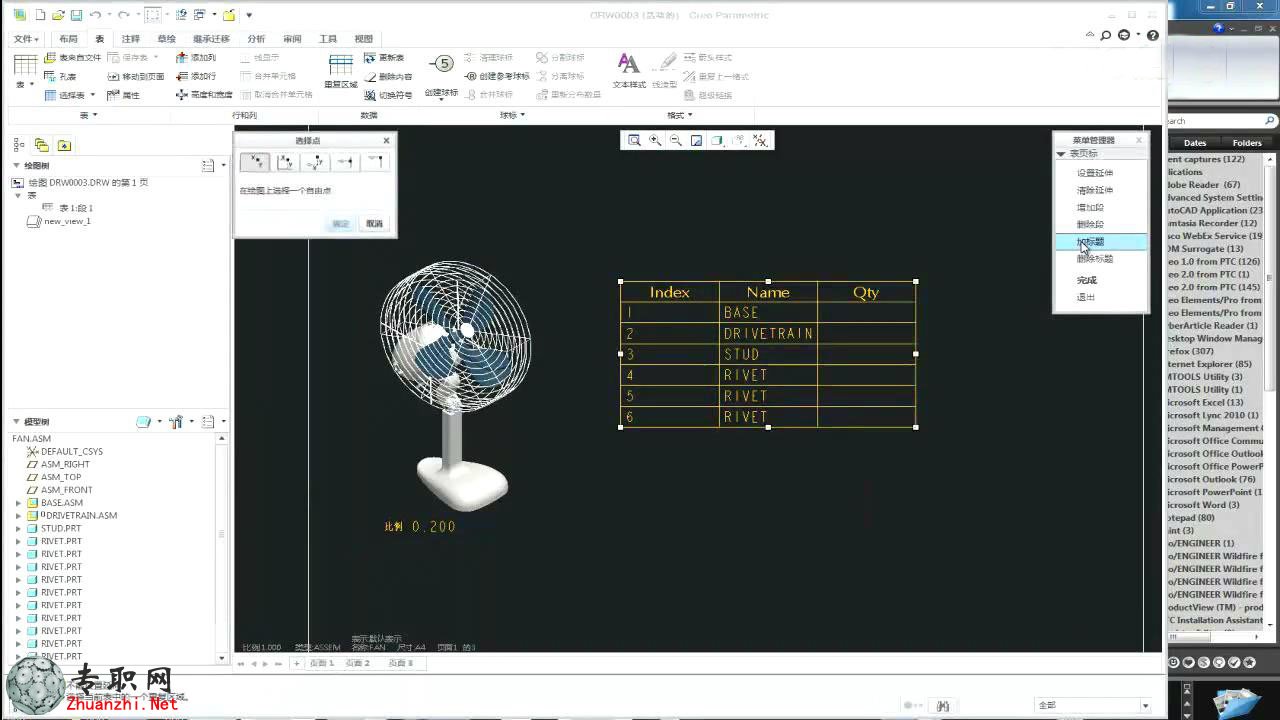Click 更新表 (Update tables) tool
The width and height of the screenshot is (1280, 720).
tap(384, 58)
